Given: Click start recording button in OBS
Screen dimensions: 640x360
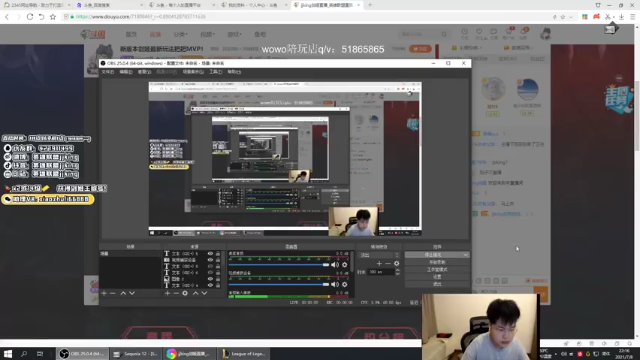Looking at the screenshot, I should (x=437, y=262).
